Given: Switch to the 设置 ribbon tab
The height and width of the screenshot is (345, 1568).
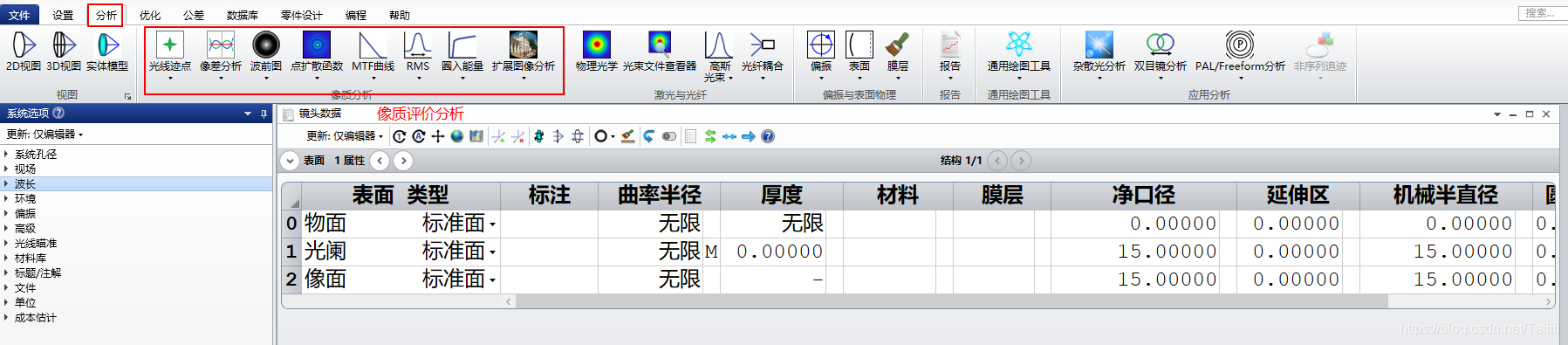Looking at the screenshot, I should [63, 15].
